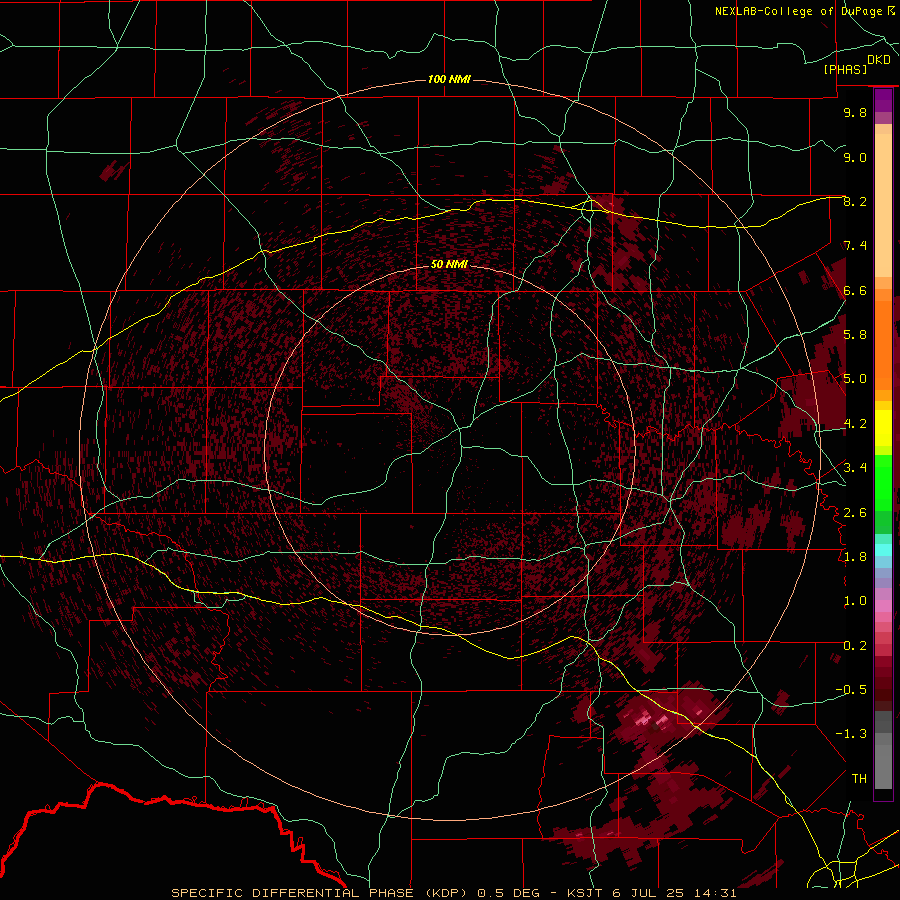Viewport: 900px width, 900px height.
Task: Click the -0.5 legend value
Action: point(851,689)
